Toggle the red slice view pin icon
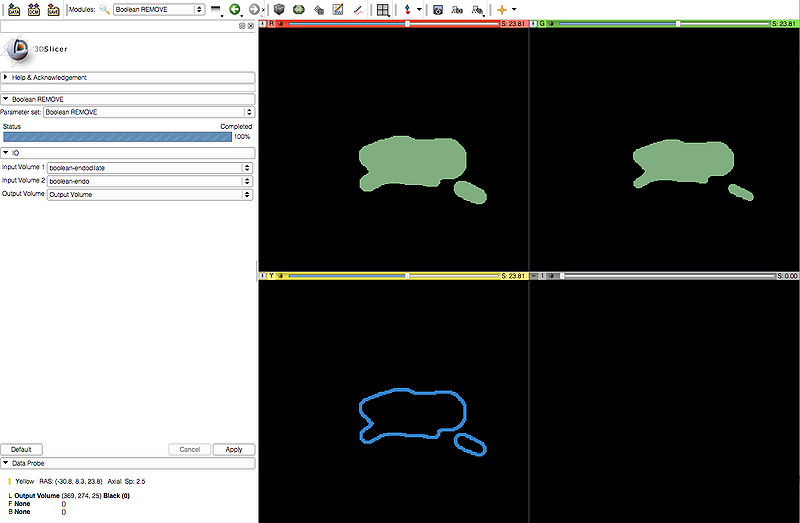The width and height of the screenshot is (800, 523). point(263,22)
